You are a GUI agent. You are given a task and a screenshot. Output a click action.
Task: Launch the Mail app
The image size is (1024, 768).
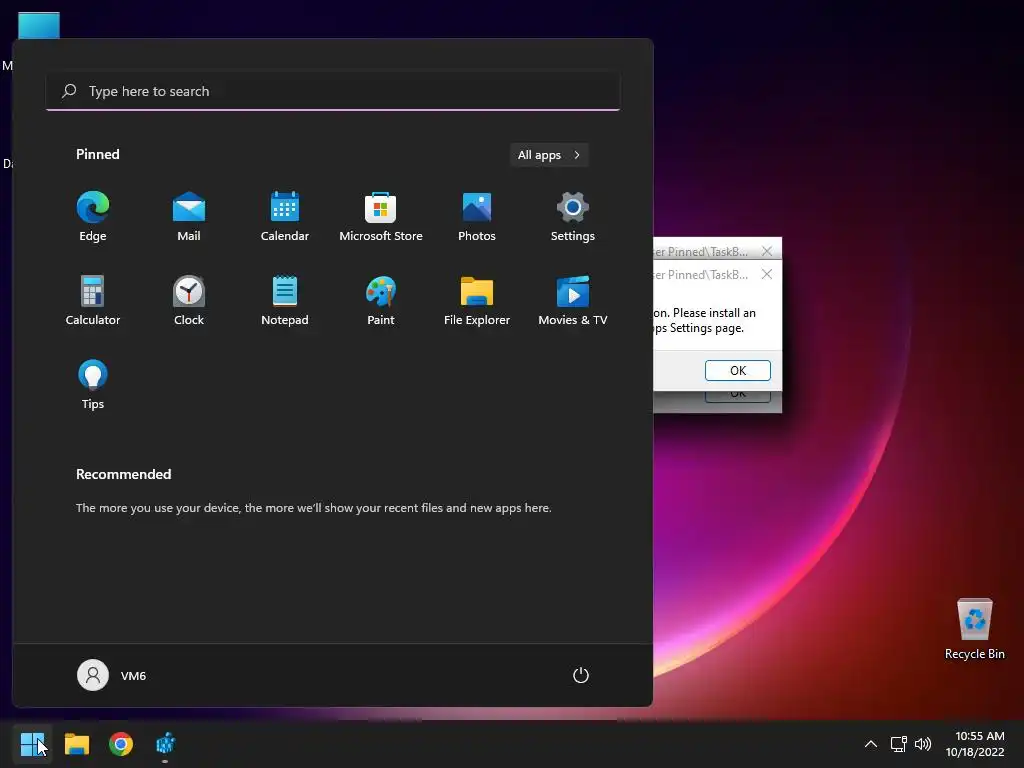tap(189, 216)
